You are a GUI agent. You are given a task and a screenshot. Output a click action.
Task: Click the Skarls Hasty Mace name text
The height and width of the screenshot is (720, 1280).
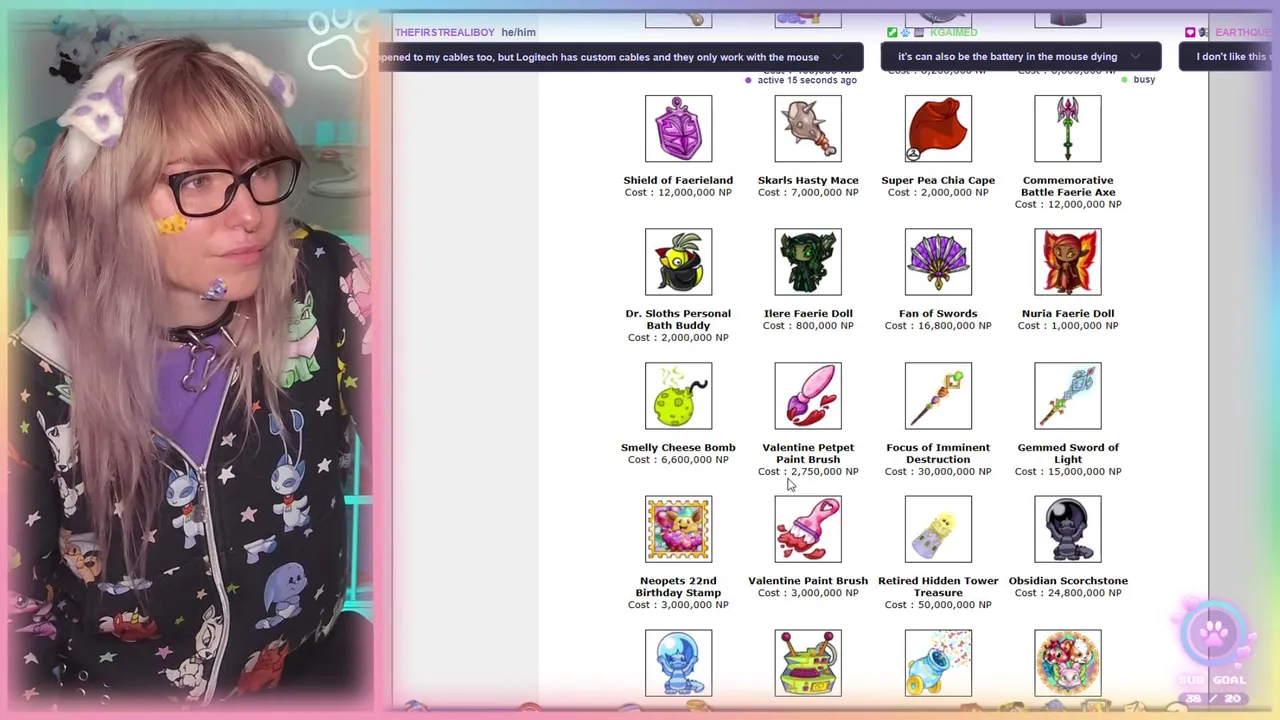808,180
